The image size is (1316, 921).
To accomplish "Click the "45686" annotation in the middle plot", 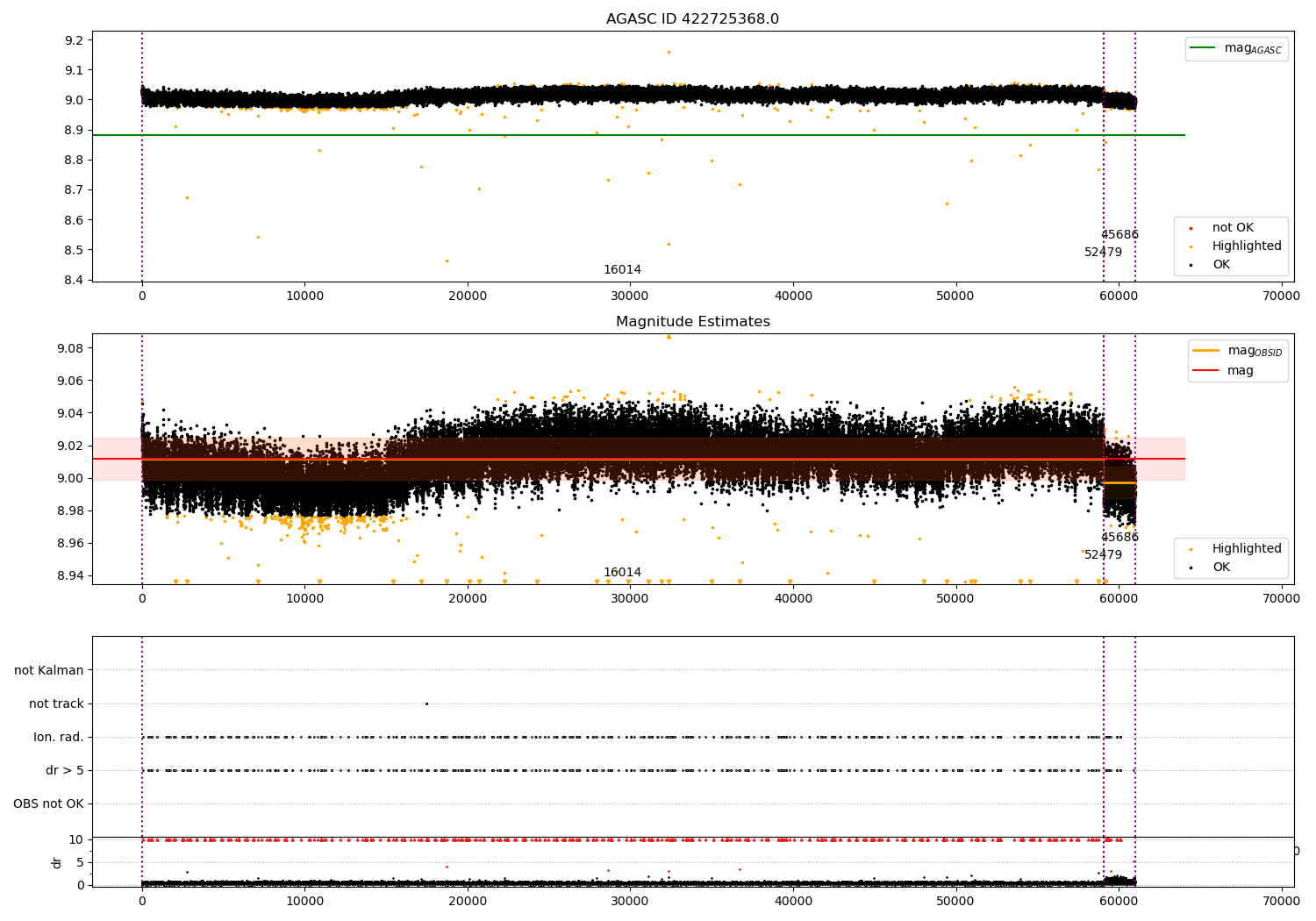I will pos(1119,538).
